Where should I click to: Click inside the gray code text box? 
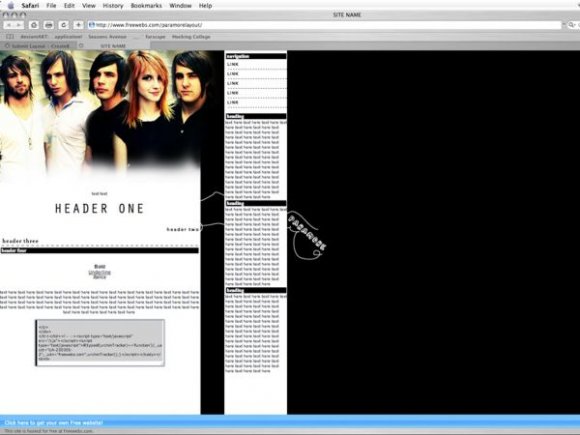[100, 343]
